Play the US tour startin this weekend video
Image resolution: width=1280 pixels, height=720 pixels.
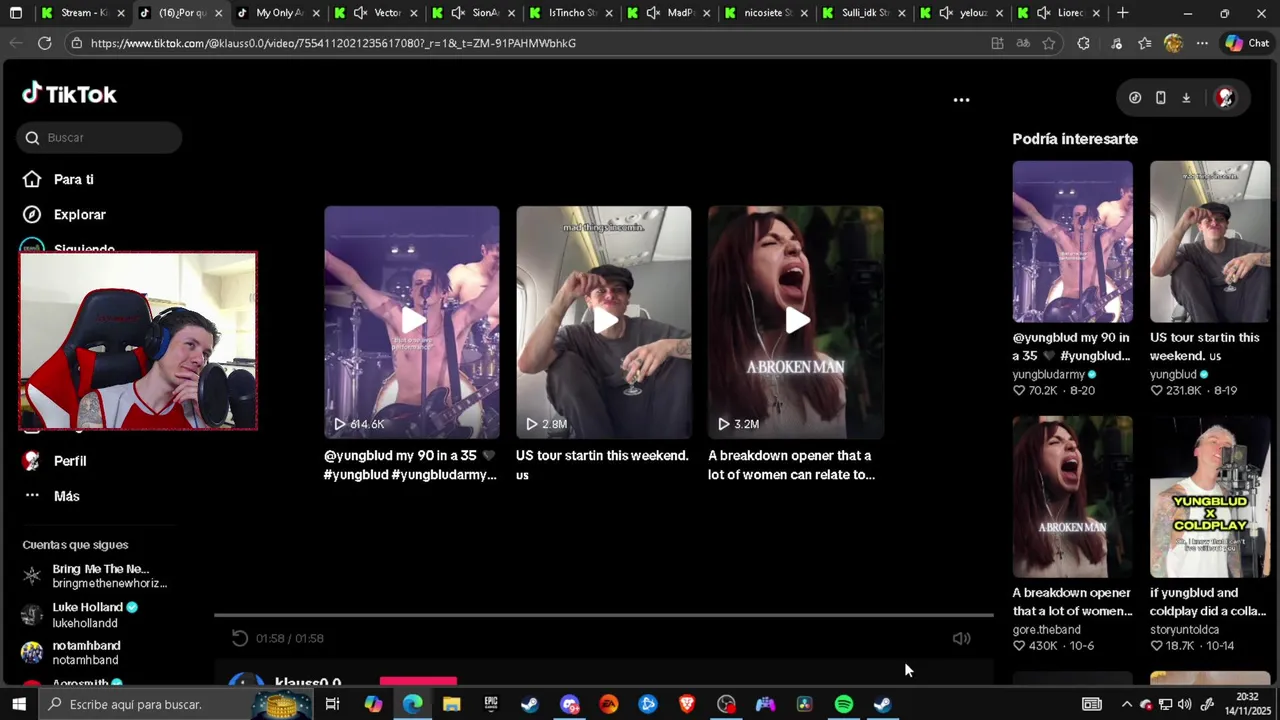[x=604, y=322]
